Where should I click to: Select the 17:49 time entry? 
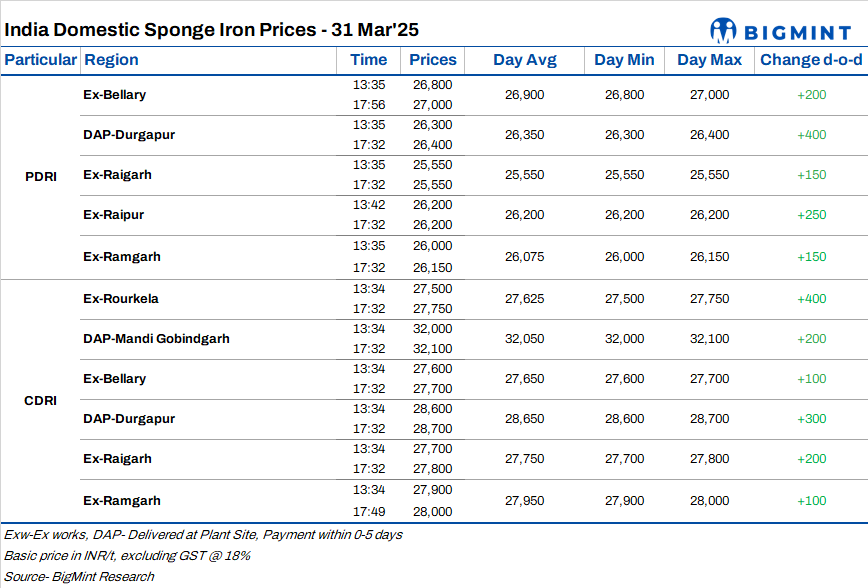(x=369, y=511)
